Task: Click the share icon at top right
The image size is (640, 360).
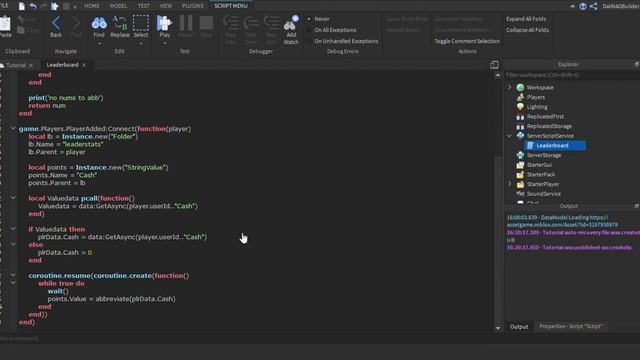Action: [x=593, y=6]
